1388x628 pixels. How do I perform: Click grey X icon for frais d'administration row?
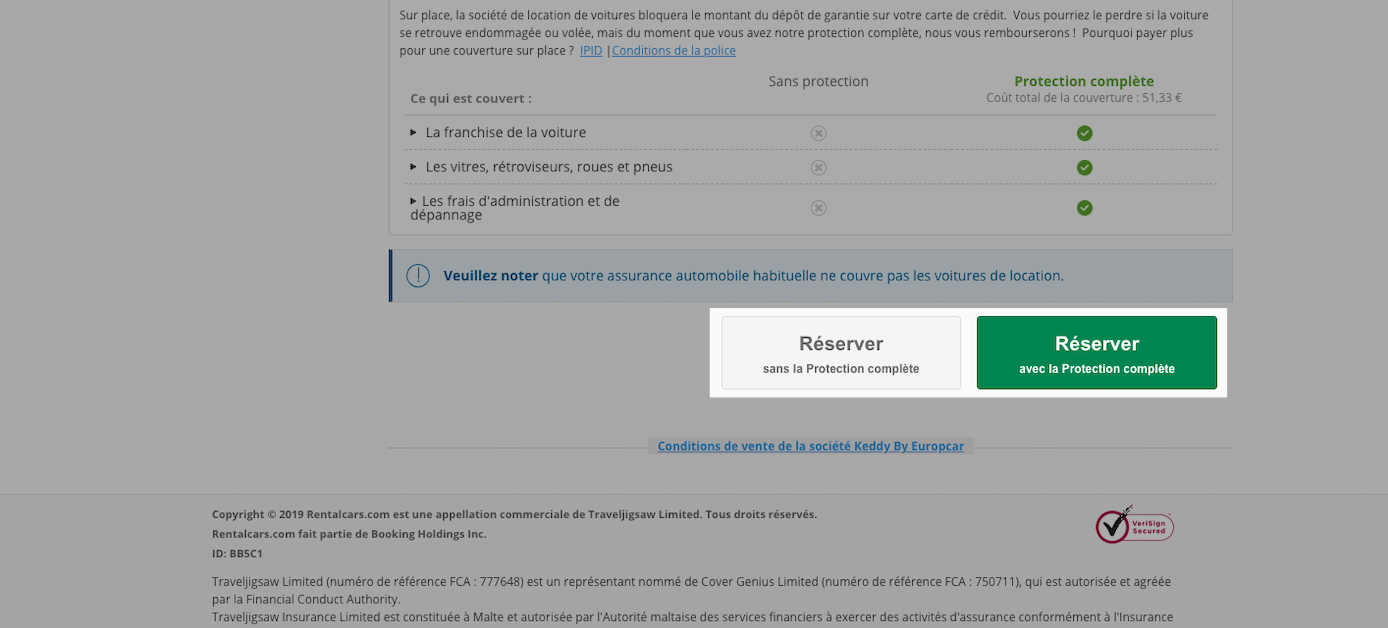point(818,208)
